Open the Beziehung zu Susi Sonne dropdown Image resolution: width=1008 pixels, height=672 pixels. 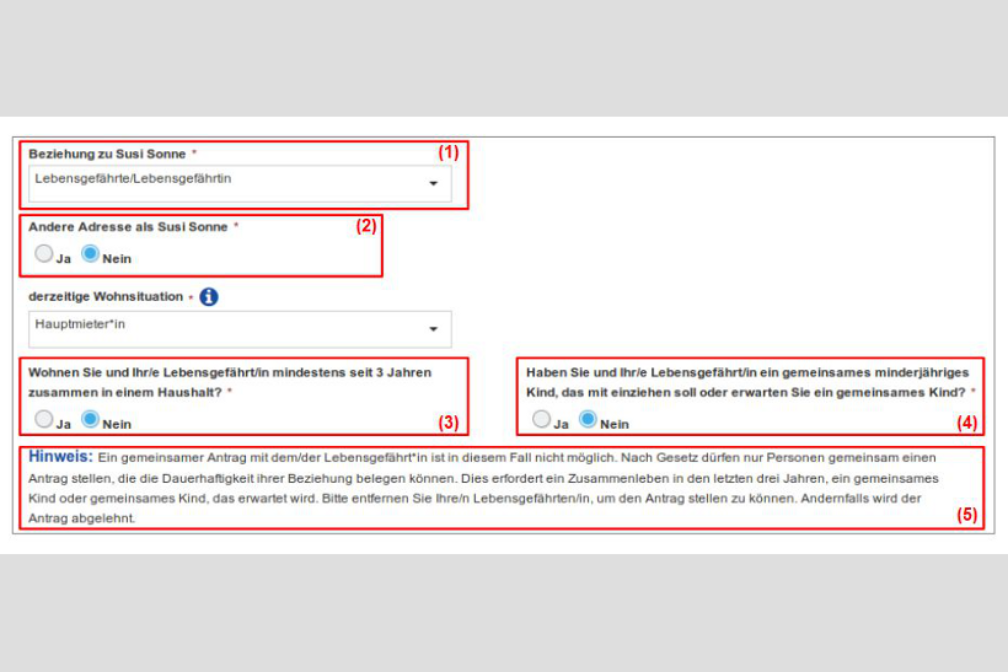click(240, 184)
